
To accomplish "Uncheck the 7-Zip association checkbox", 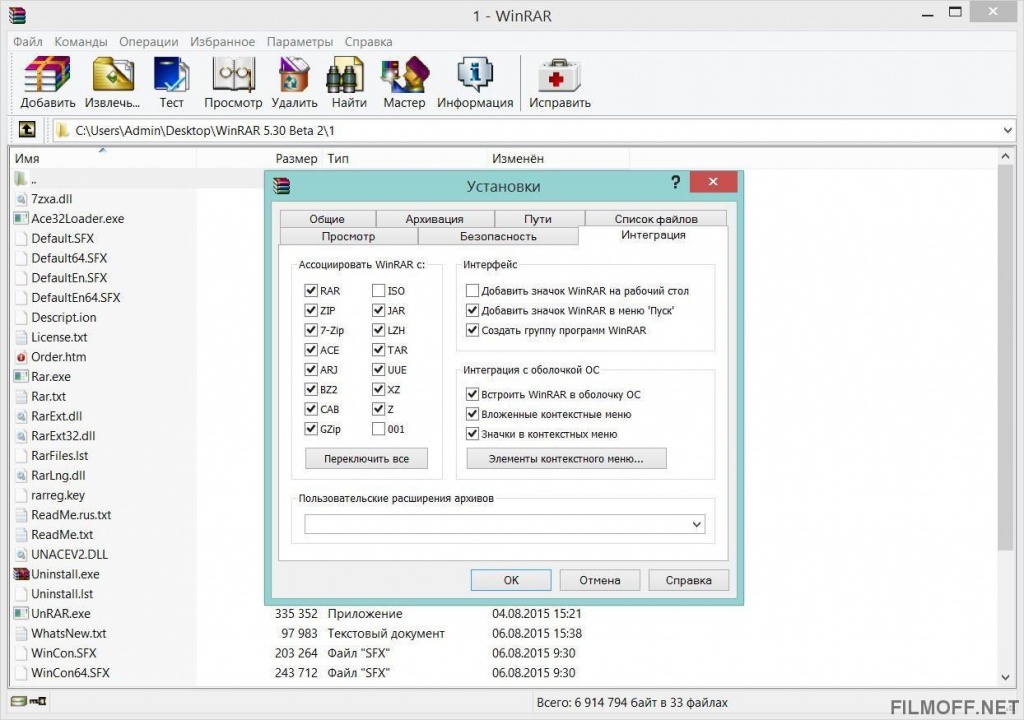I will 311,330.
